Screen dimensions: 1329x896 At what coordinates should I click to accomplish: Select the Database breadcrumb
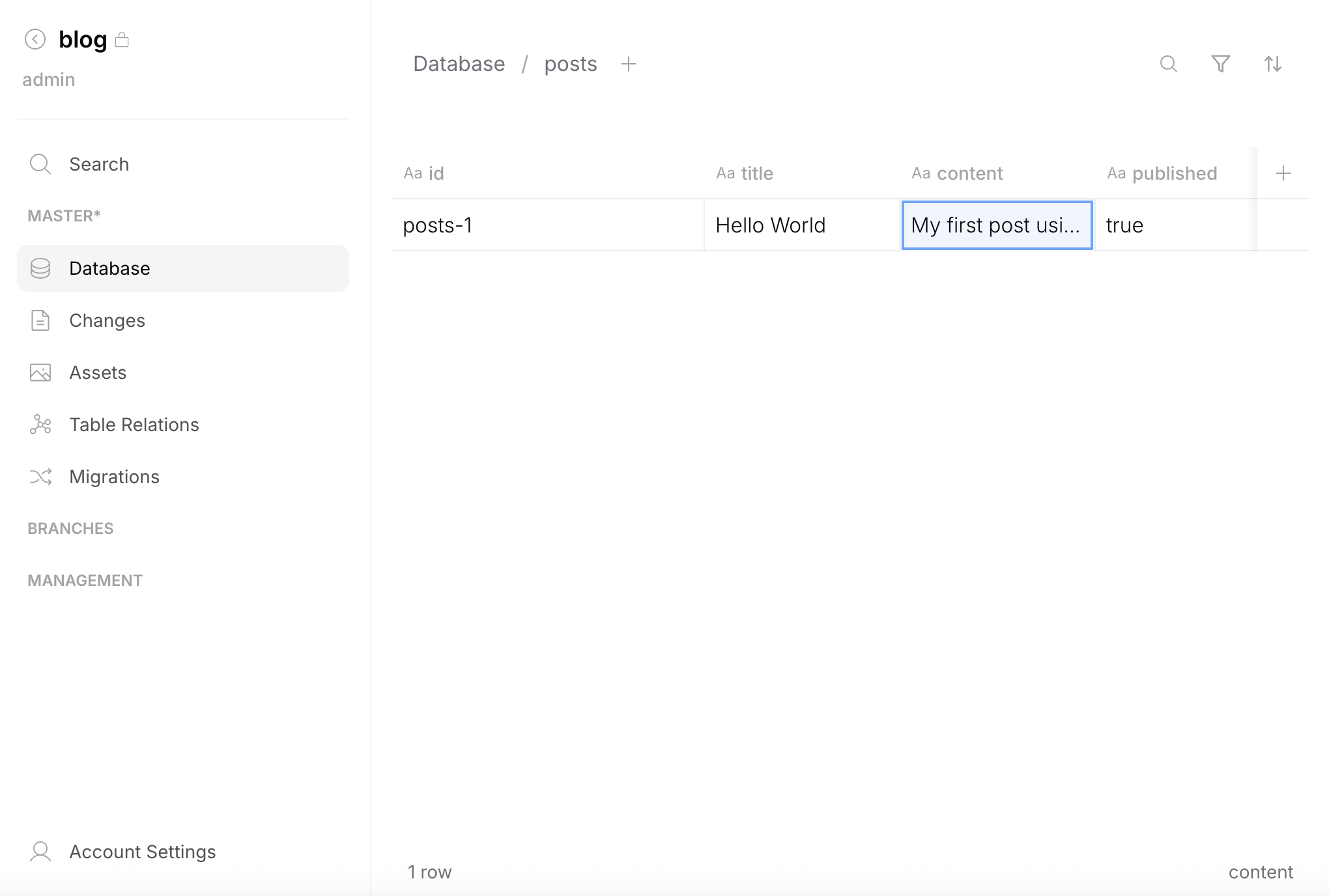click(x=459, y=63)
